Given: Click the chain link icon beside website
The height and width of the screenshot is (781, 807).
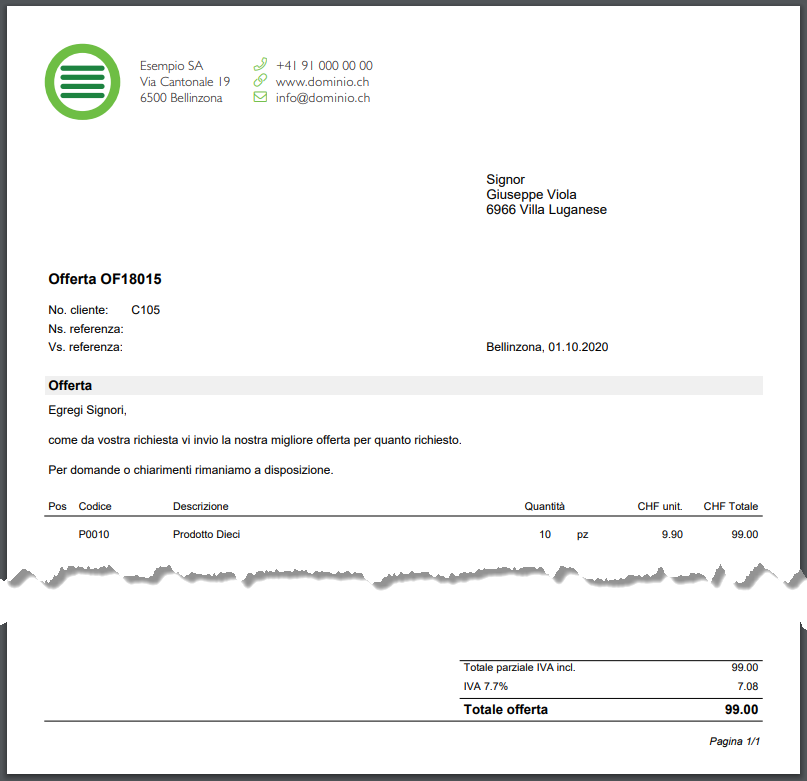Looking at the screenshot, I should coord(260,81).
